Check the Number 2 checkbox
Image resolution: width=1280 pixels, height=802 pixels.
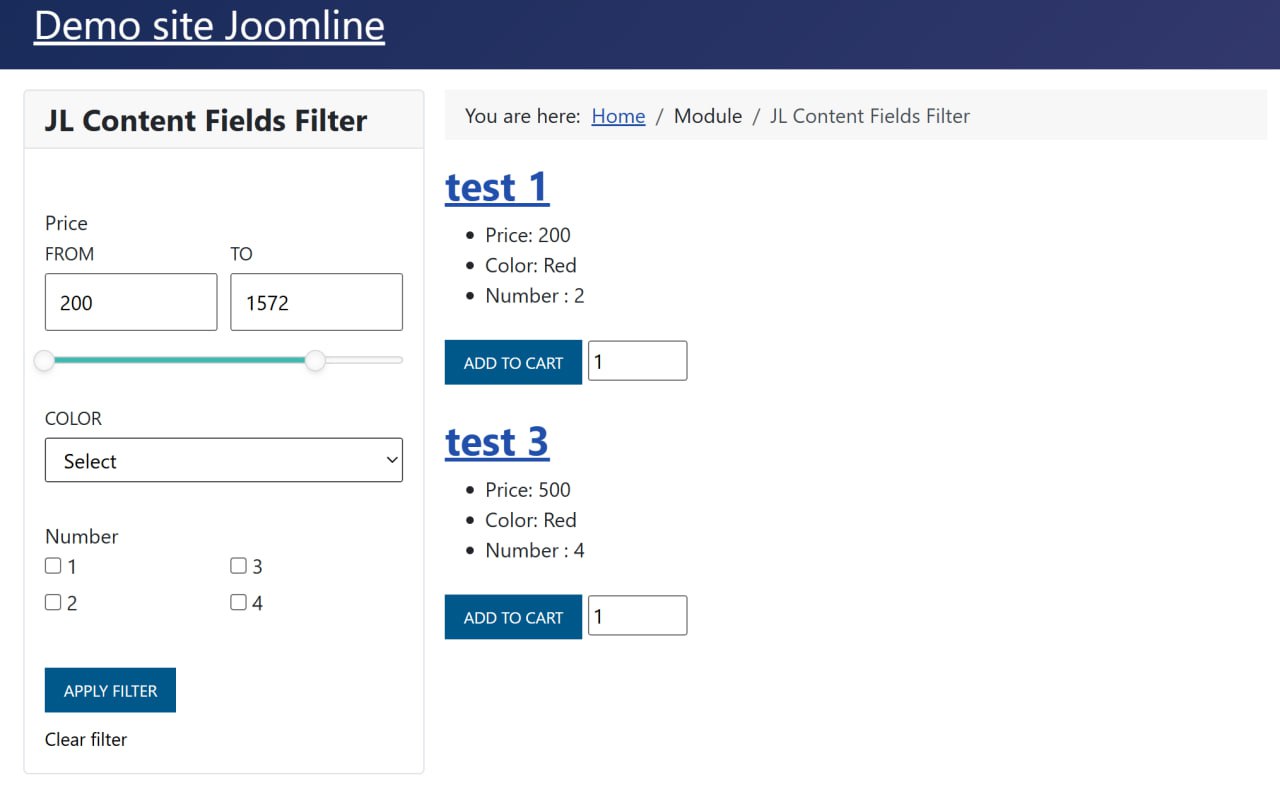click(52, 602)
